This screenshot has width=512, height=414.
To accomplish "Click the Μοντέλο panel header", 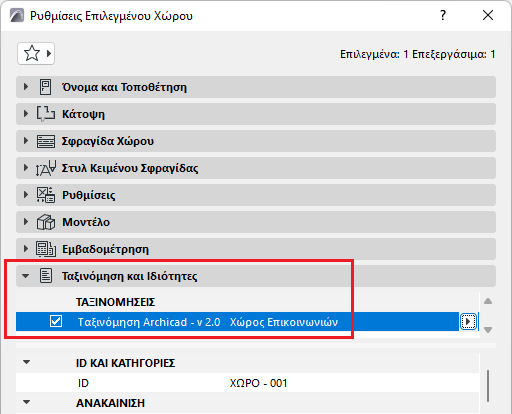I will pos(256,222).
